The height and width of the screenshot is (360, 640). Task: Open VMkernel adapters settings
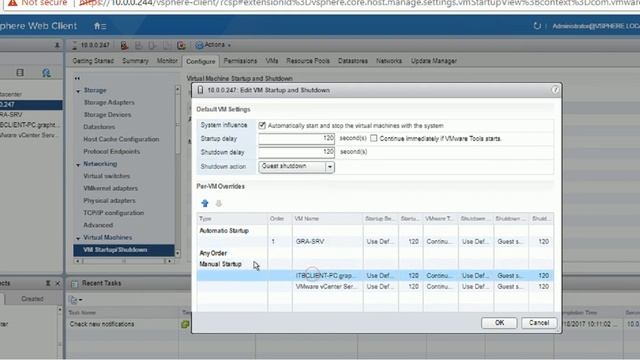(110, 188)
